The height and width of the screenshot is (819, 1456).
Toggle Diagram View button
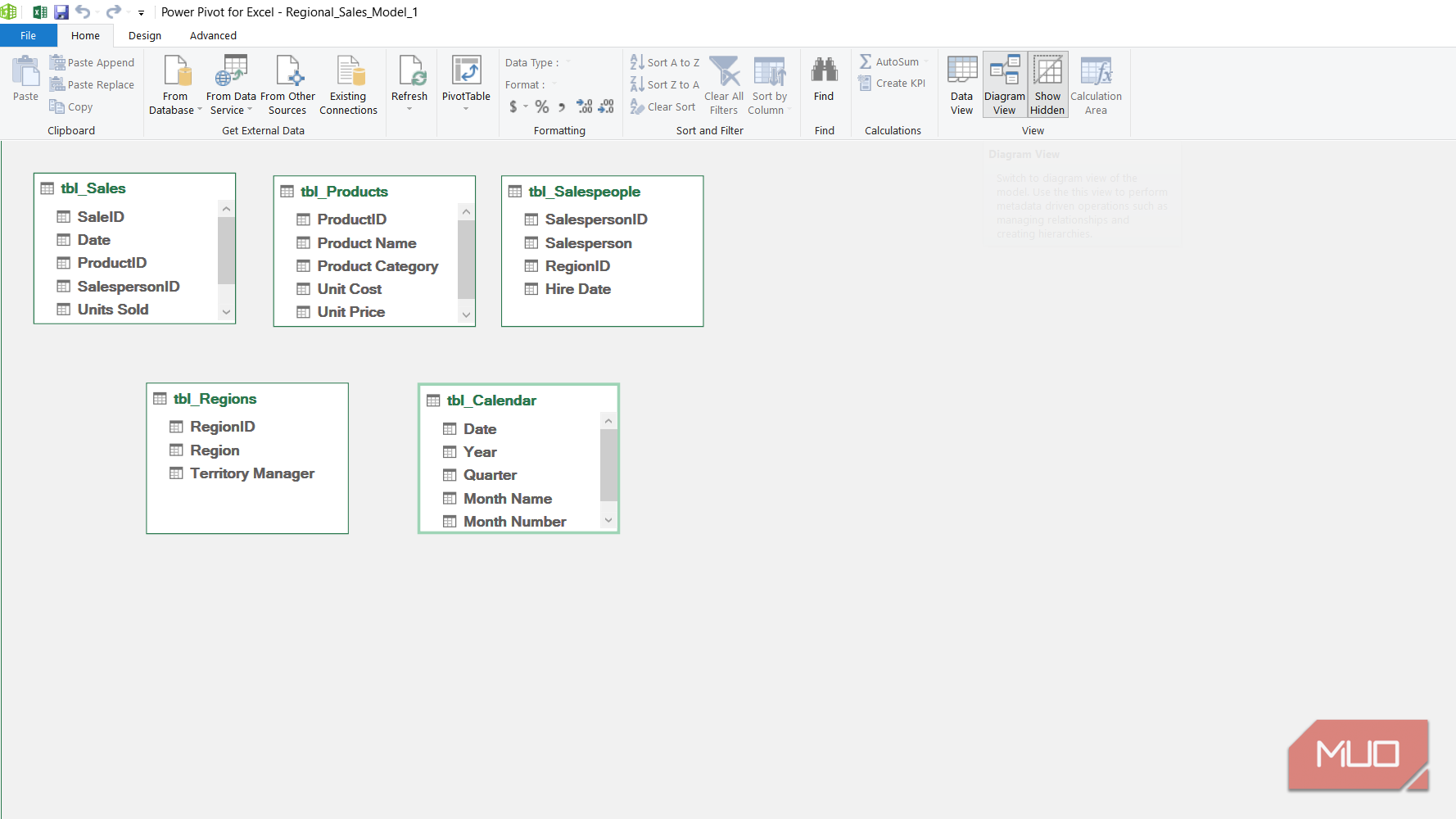click(1005, 85)
